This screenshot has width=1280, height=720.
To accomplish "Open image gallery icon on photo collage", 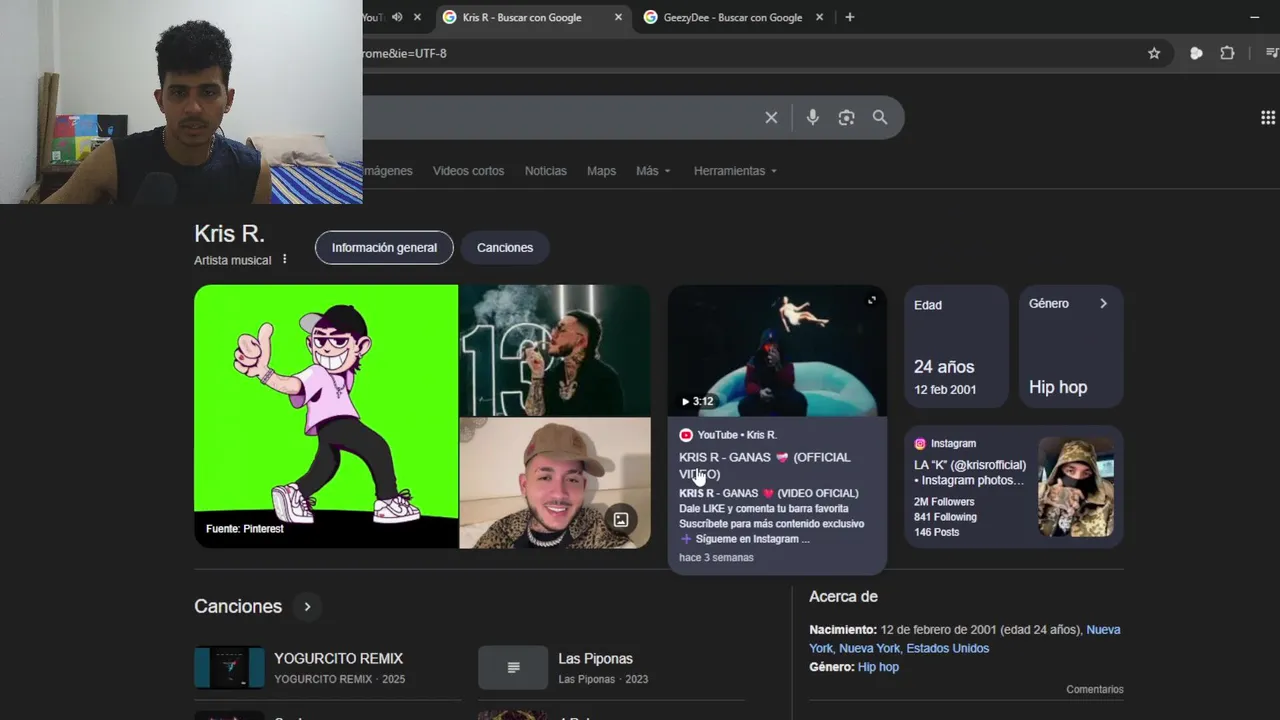I will 621,519.
